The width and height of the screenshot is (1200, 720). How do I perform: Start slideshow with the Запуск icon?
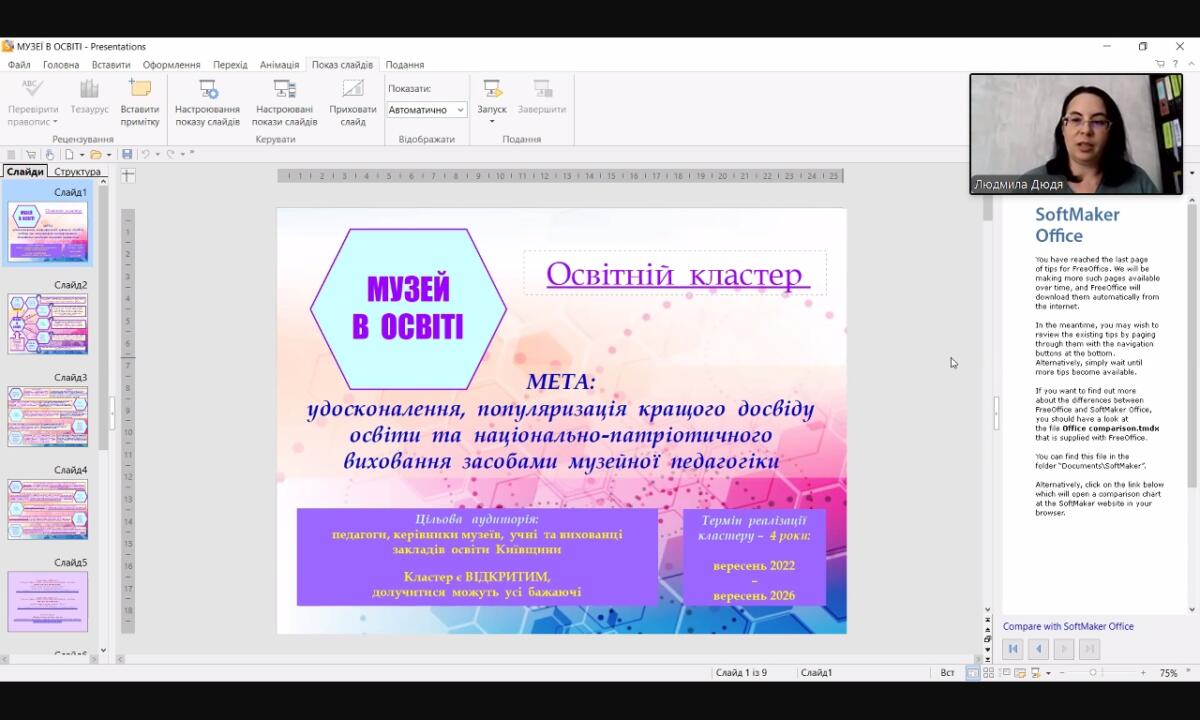(x=491, y=90)
